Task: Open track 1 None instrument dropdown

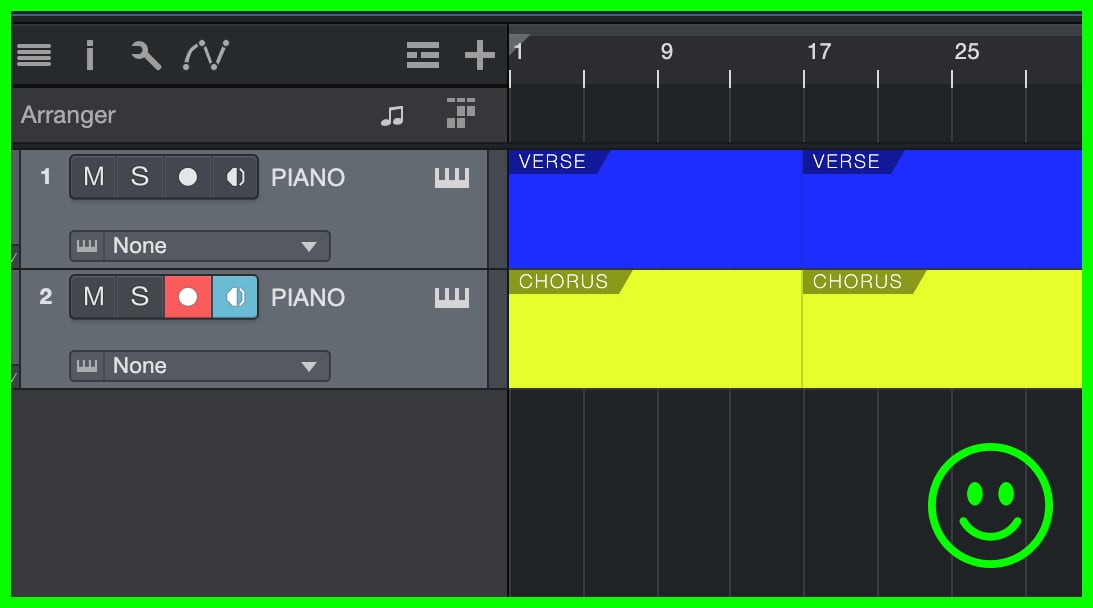Action: (x=199, y=246)
